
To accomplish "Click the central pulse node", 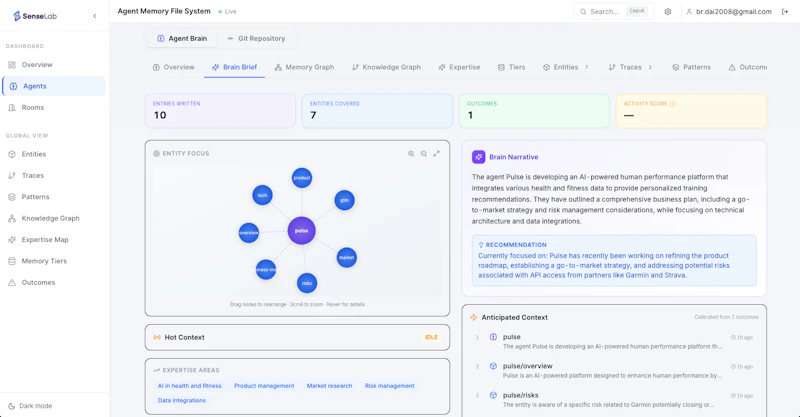I will coord(302,231).
